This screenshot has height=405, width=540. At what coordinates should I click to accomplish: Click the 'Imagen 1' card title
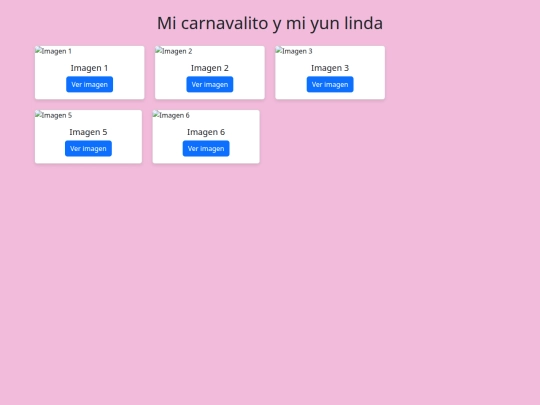[x=90, y=68]
